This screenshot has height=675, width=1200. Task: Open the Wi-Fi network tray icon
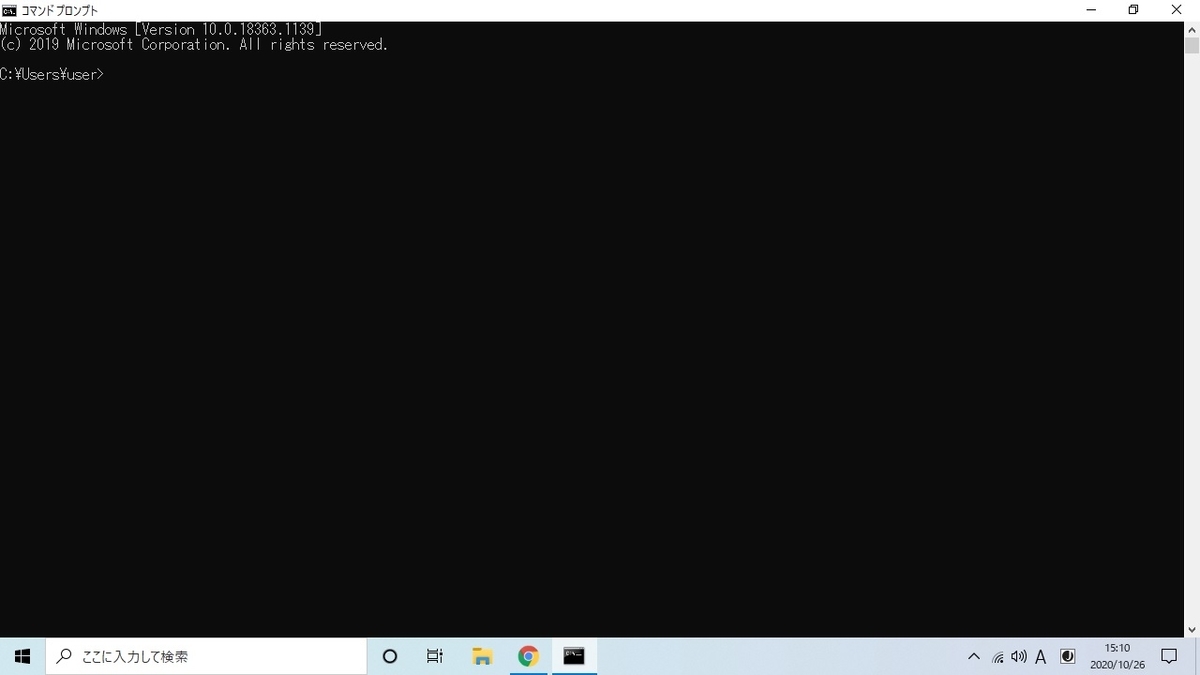tap(997, 657)
